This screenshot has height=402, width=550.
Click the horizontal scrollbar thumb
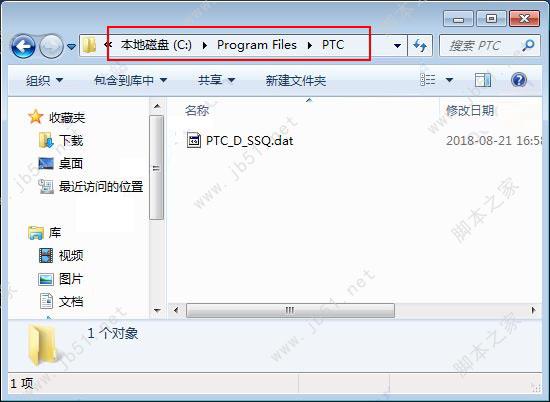290,310
